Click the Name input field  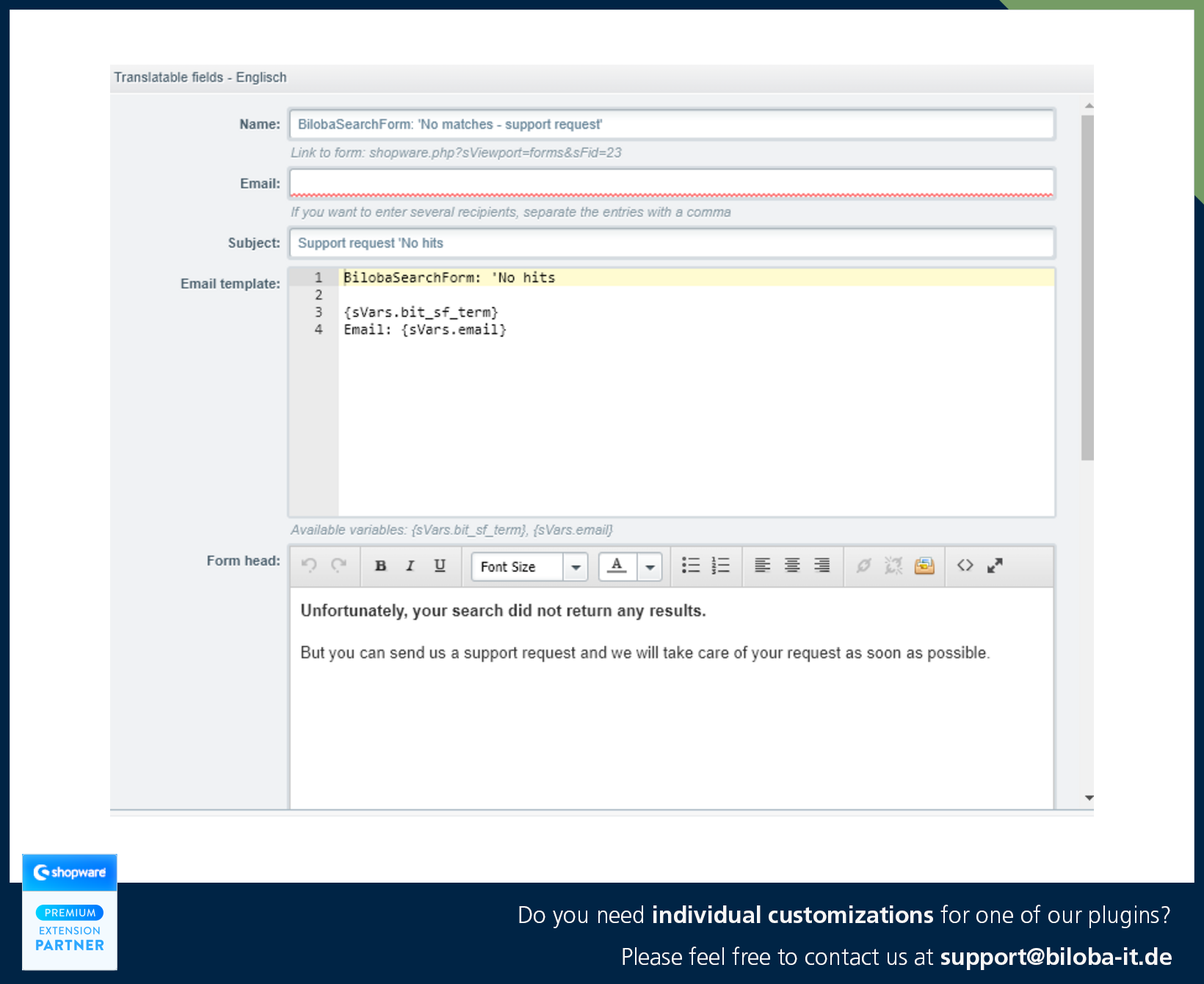(672, 124)
